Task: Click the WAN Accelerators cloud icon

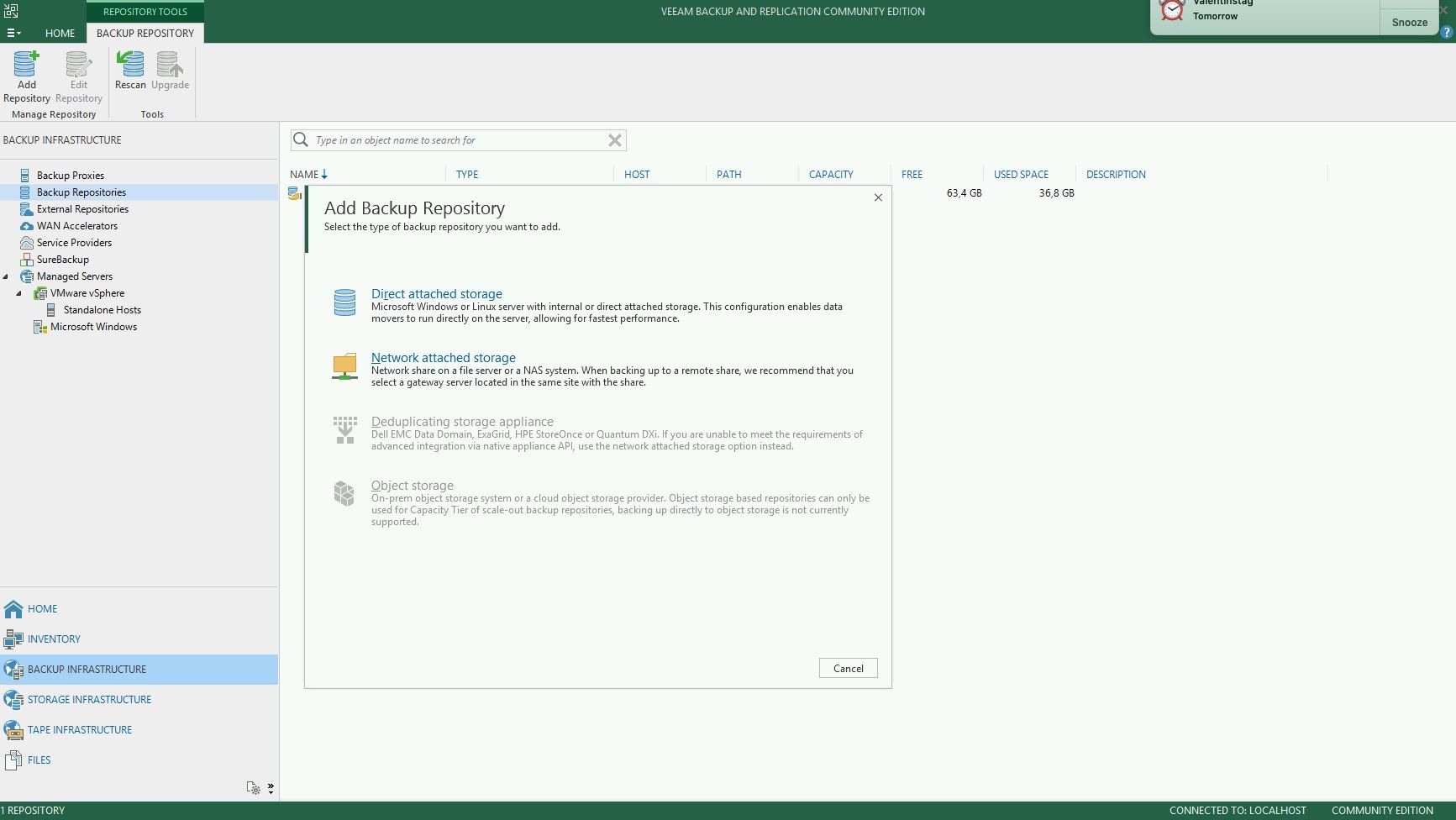Action: point(26,226)
